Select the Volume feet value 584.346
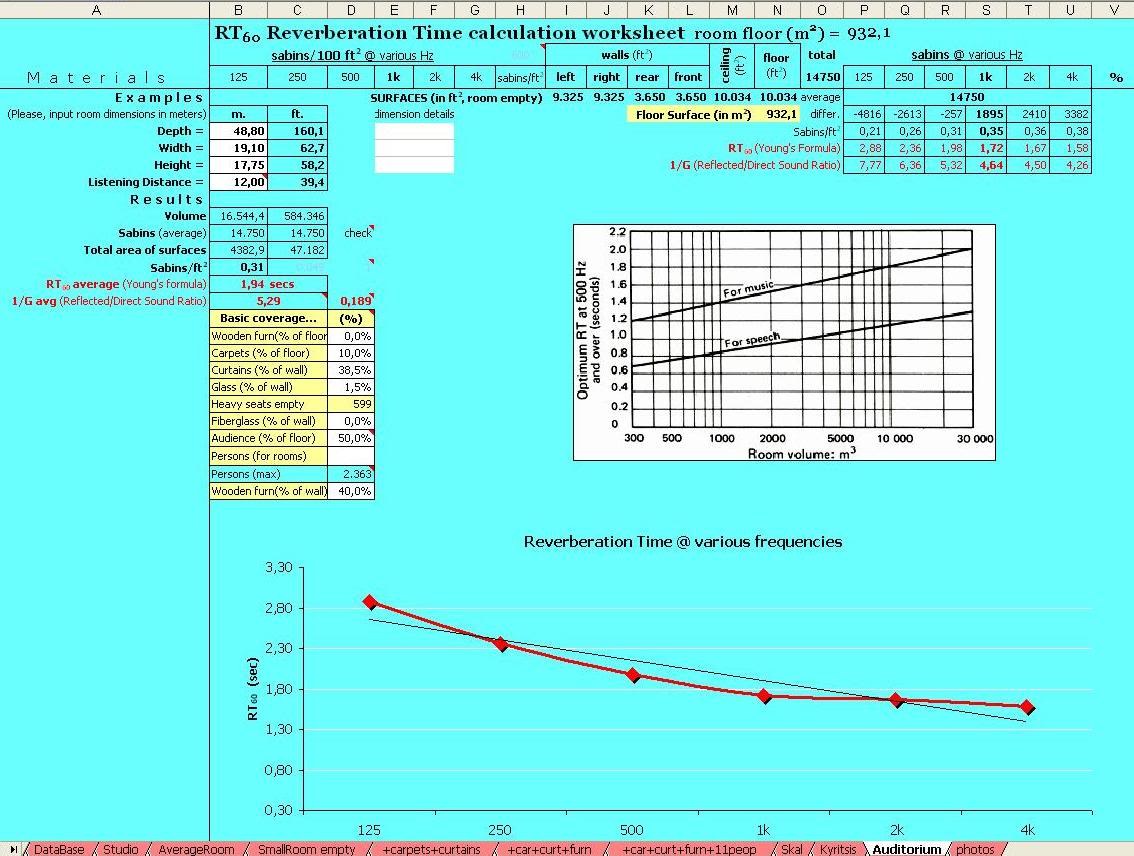This screenshot has height=856, width=1134. coord(298,216)
